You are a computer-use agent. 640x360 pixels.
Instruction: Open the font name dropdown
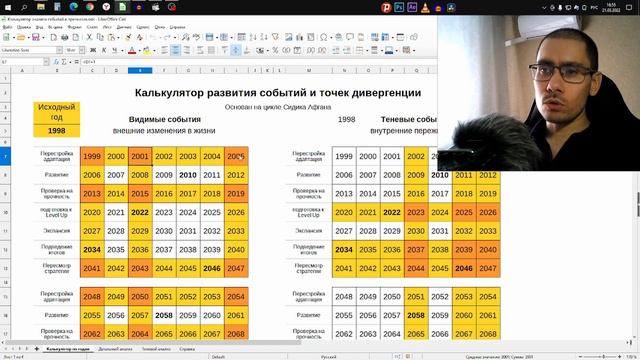[x=59, y=50]
